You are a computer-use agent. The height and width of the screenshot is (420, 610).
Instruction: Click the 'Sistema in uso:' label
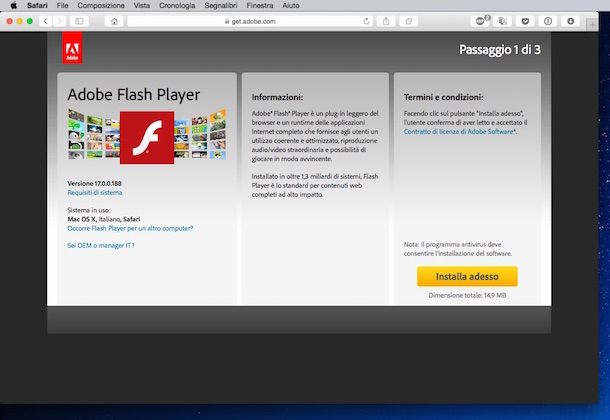pos(89,210)
